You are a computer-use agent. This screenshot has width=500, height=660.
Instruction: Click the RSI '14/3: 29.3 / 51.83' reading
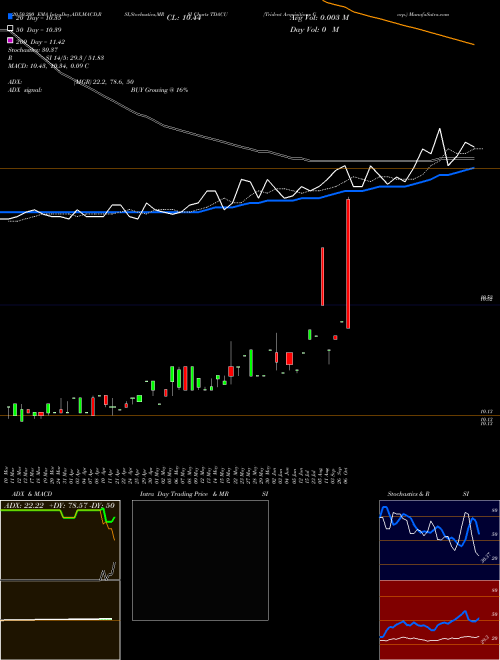pyautogui.click(x=75, y=58)
